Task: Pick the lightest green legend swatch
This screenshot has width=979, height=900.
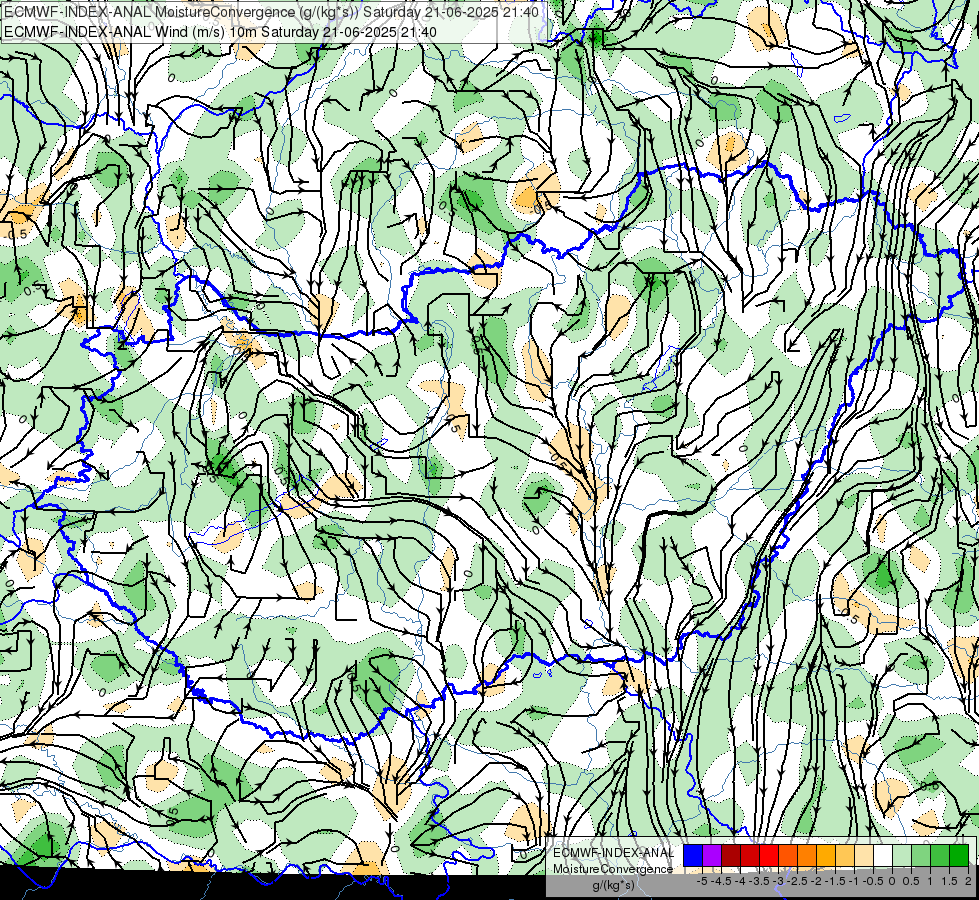Action: click(902, 855)
